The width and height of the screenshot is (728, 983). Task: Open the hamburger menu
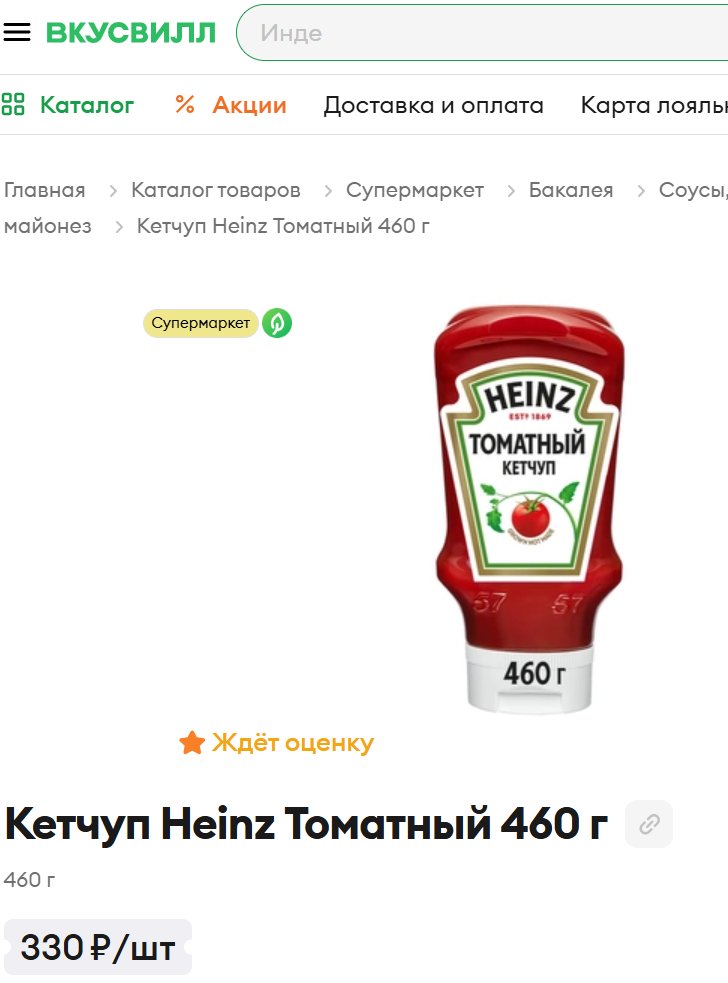coord(17,32)
